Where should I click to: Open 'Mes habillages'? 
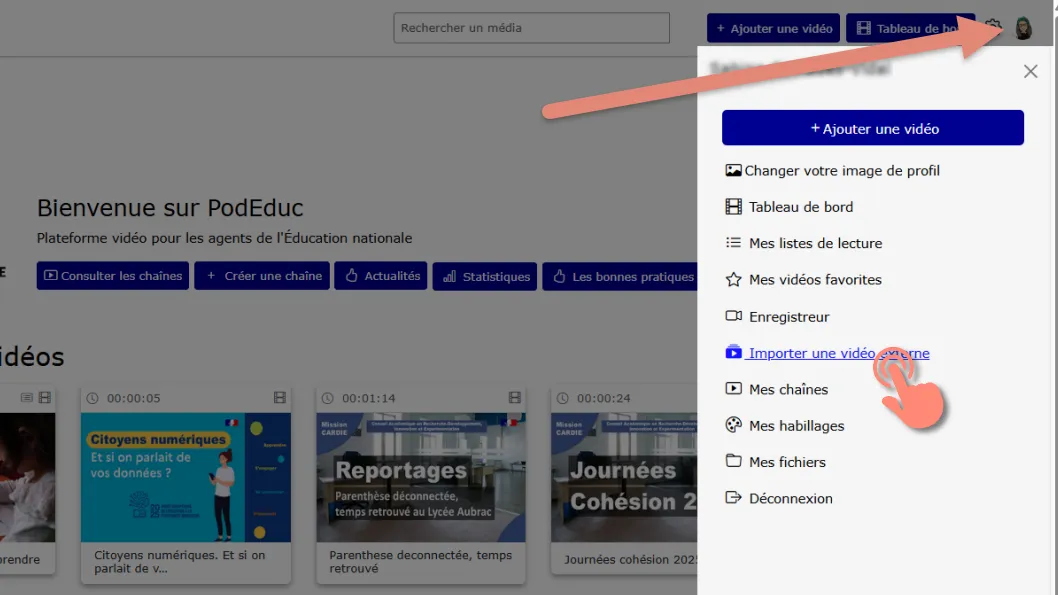pos(797,426)
